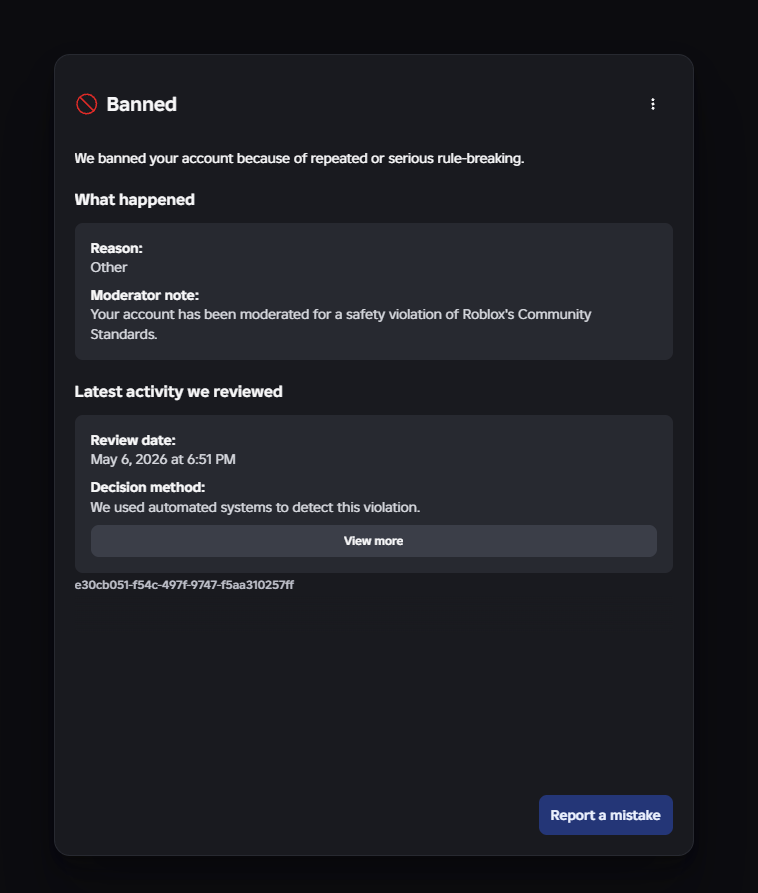Screen dimensions: 758x893
Task: Click the Moderator note: label
Action: pyautogui.click(x=145, y=295)
